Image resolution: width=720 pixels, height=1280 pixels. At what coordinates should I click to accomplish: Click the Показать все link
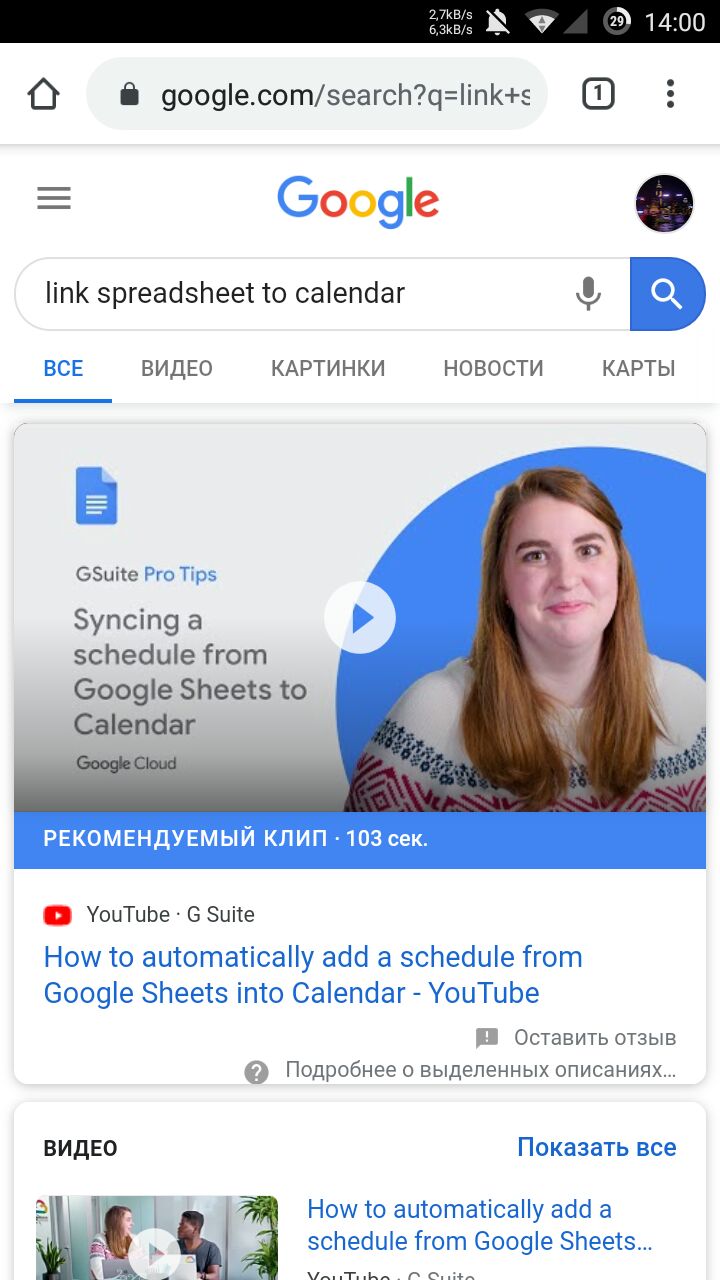pos(597,1147)
